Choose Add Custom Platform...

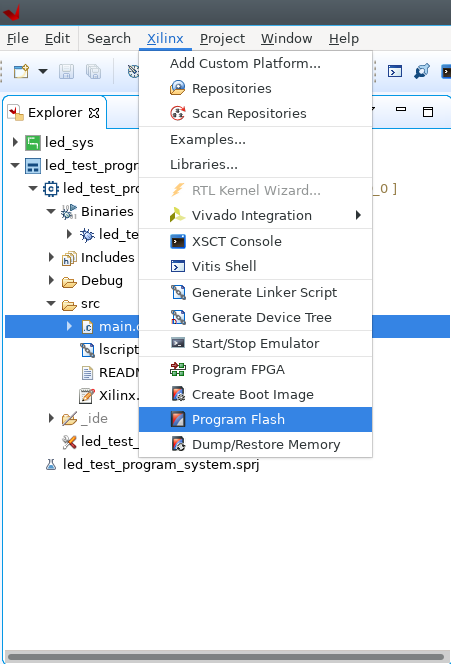[x=255, y=64]
